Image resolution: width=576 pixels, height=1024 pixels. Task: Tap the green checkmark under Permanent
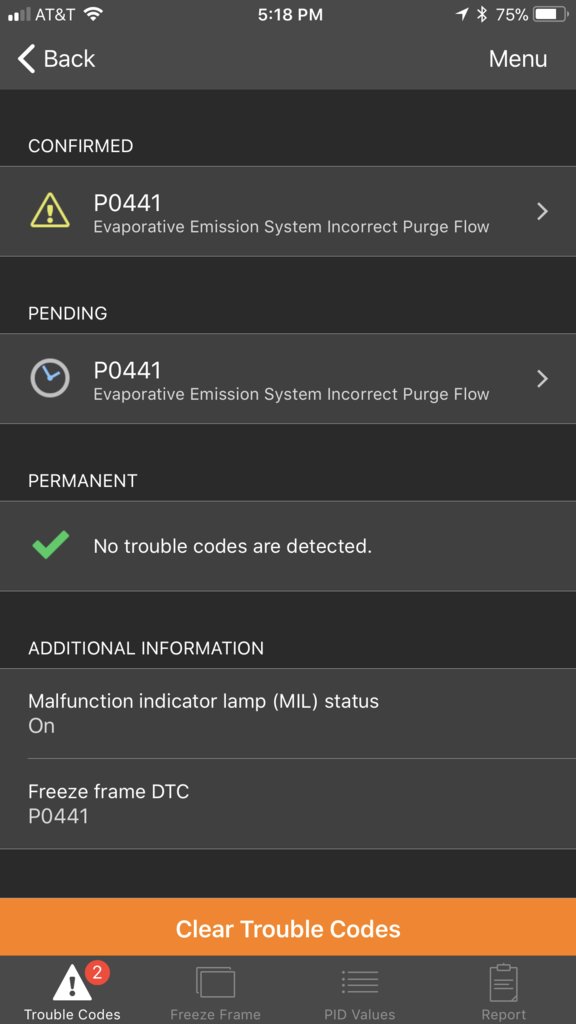point(50,545)
